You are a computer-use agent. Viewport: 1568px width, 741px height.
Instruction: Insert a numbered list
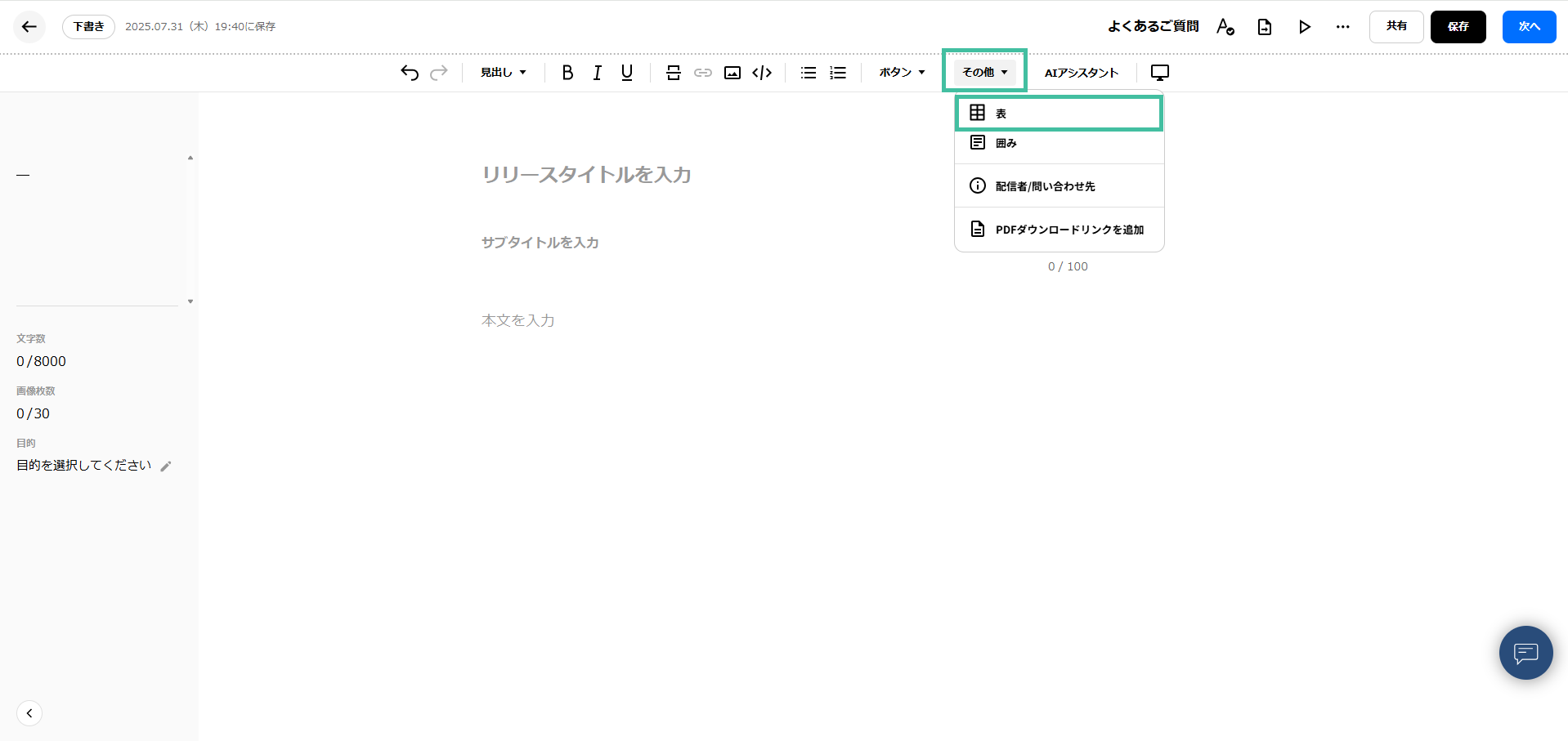click(837, 72)
